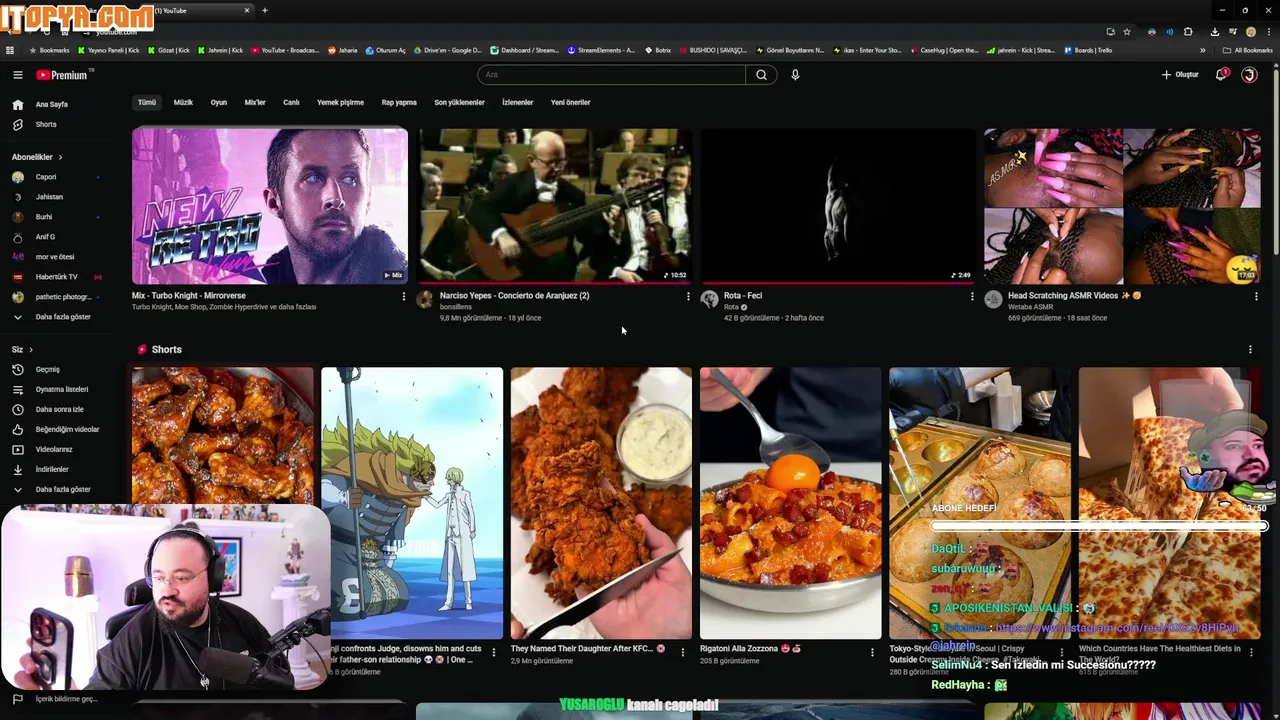Image resolution: width=1280 pixels, height=720 pixels.
Task: Open Narciso Yepes Concierto de Aranjuez thumbnail
Action: pyautogui.click(x=554, y=205)
